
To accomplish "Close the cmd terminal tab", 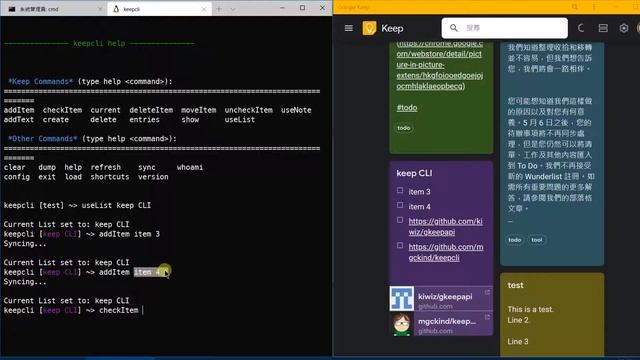I will (100, 9).
